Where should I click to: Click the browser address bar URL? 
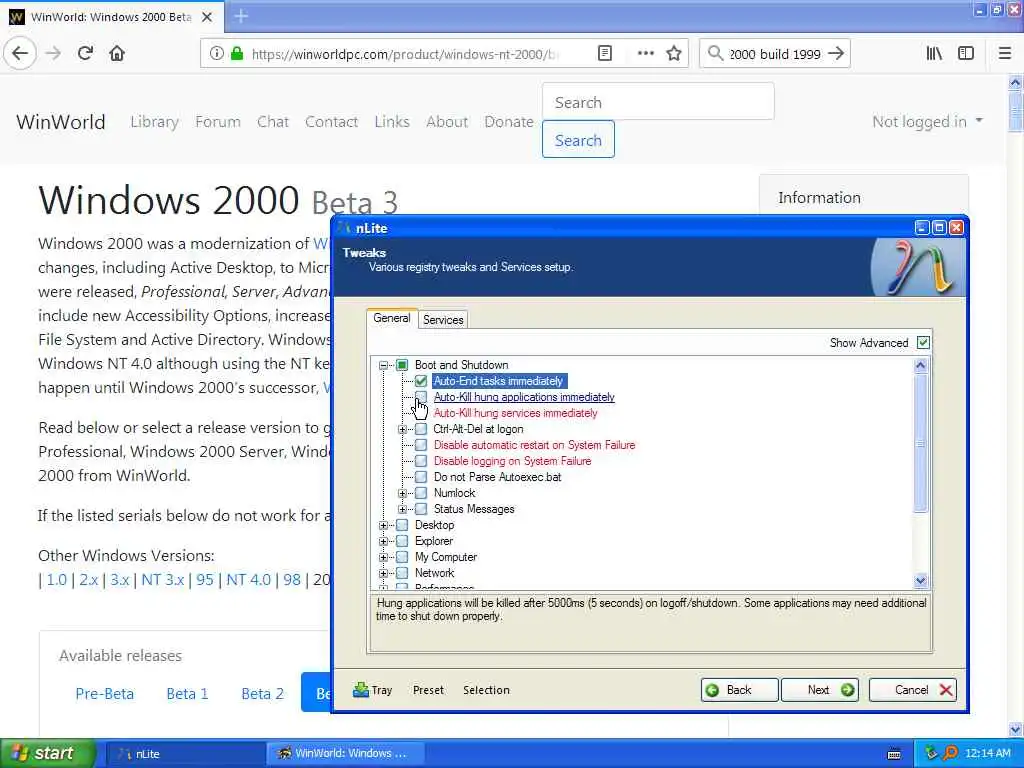click(x=405, y=54)
